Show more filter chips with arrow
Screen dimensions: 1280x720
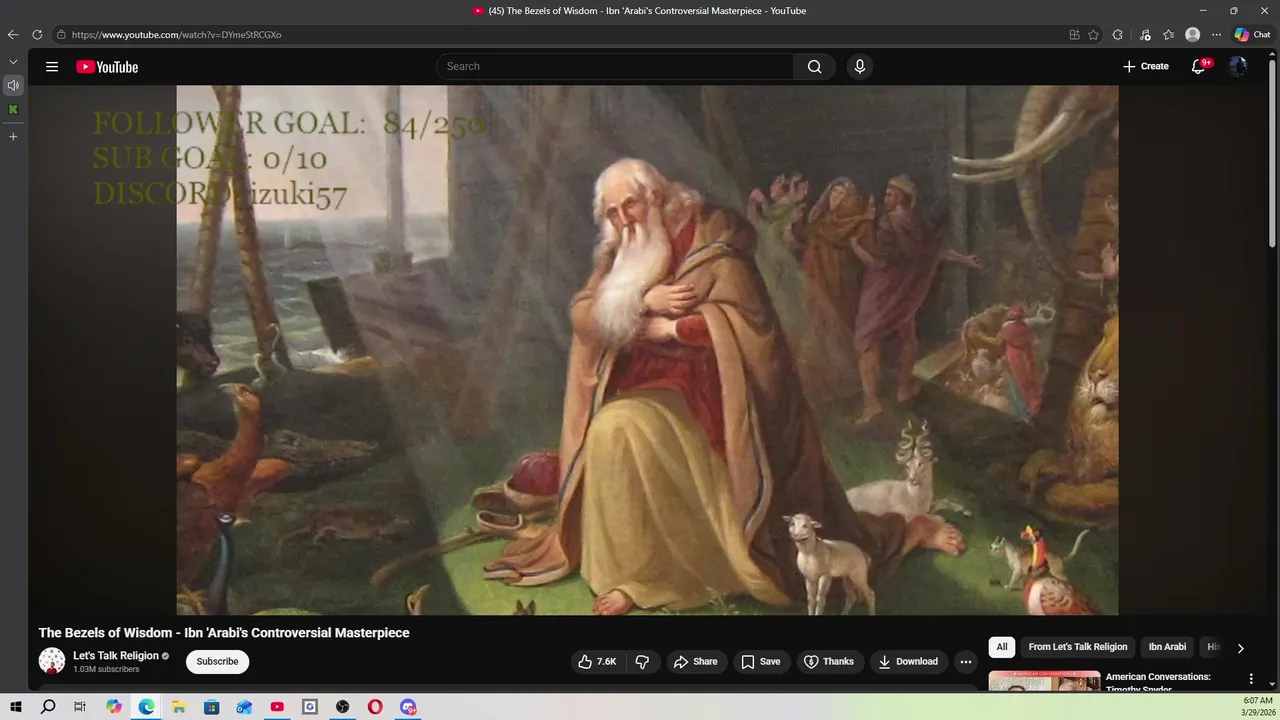pyautogui.click(x=1241, y=648)
